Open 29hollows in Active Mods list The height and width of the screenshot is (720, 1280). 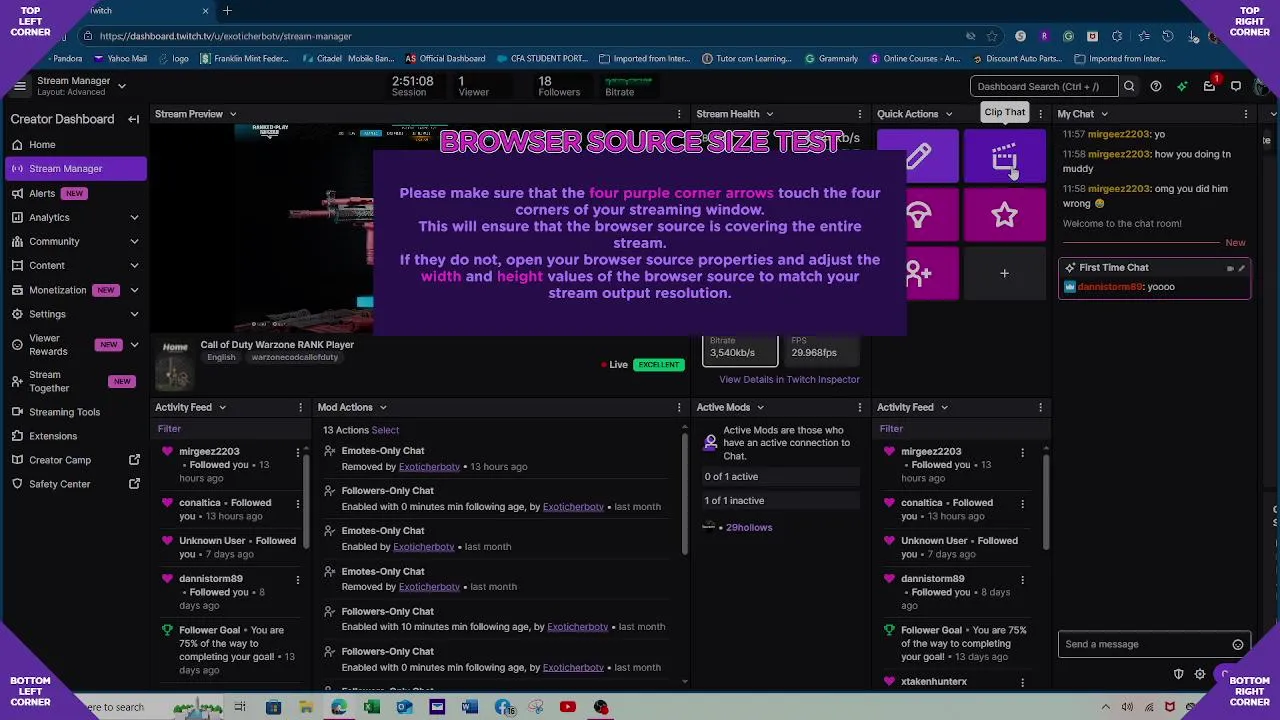point(749,527)
